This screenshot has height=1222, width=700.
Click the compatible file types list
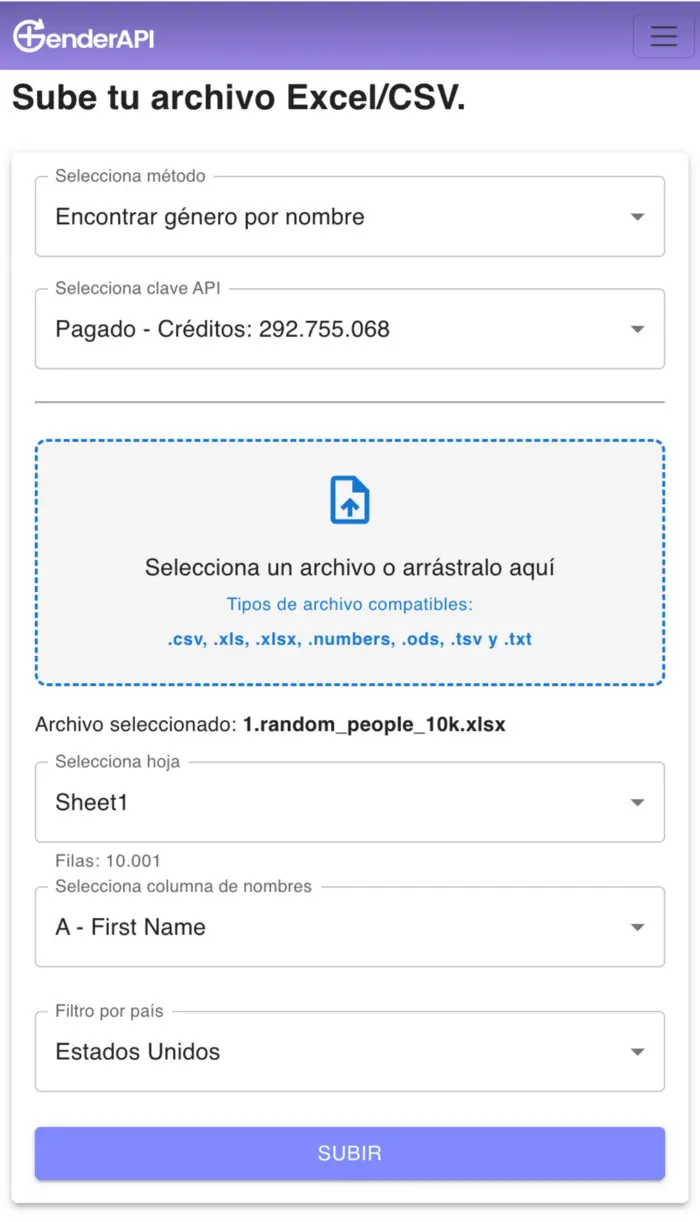(x=350, y=639)
